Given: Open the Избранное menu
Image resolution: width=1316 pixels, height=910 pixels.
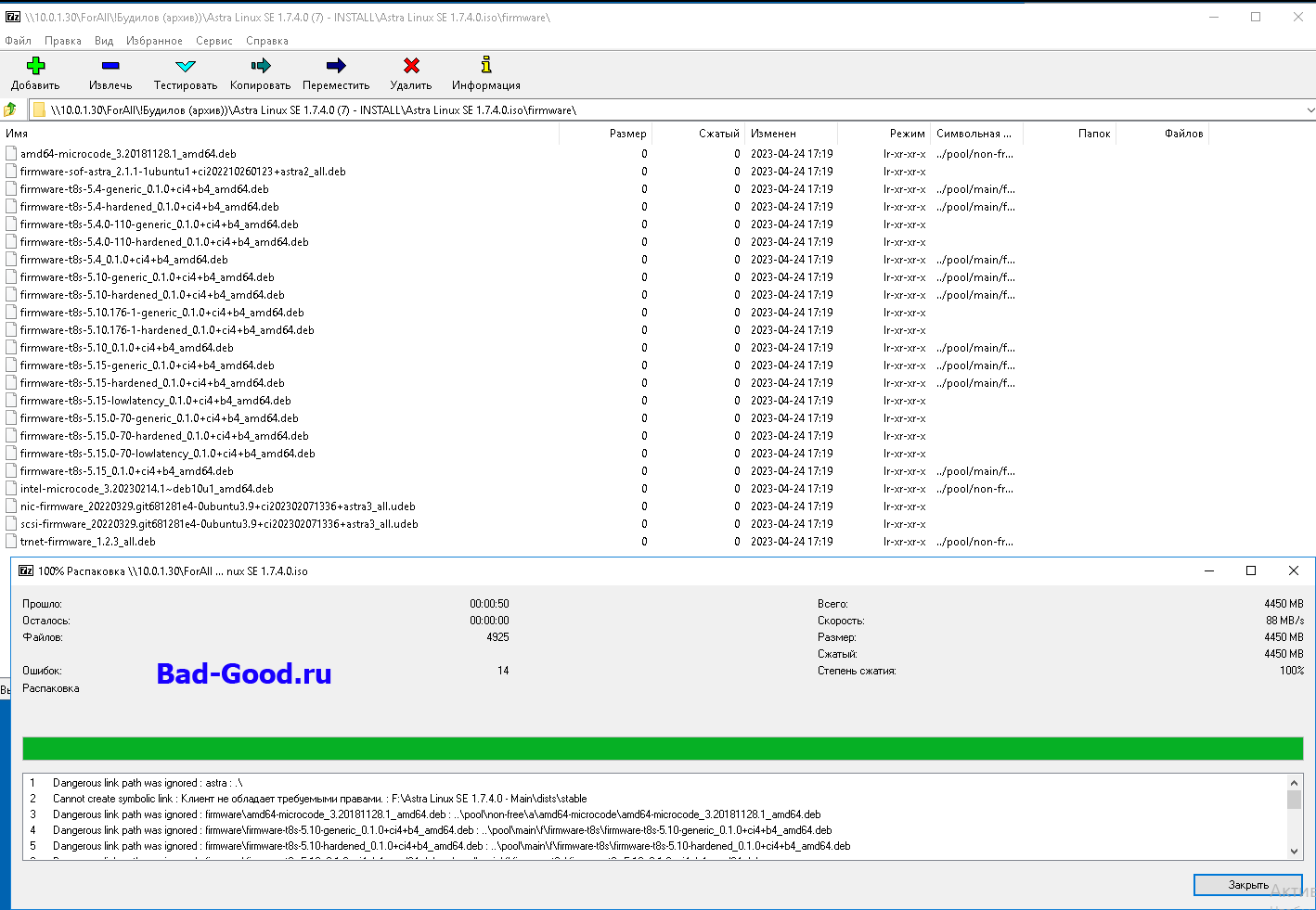Looking at the screenshot, I should coord(154,41).
